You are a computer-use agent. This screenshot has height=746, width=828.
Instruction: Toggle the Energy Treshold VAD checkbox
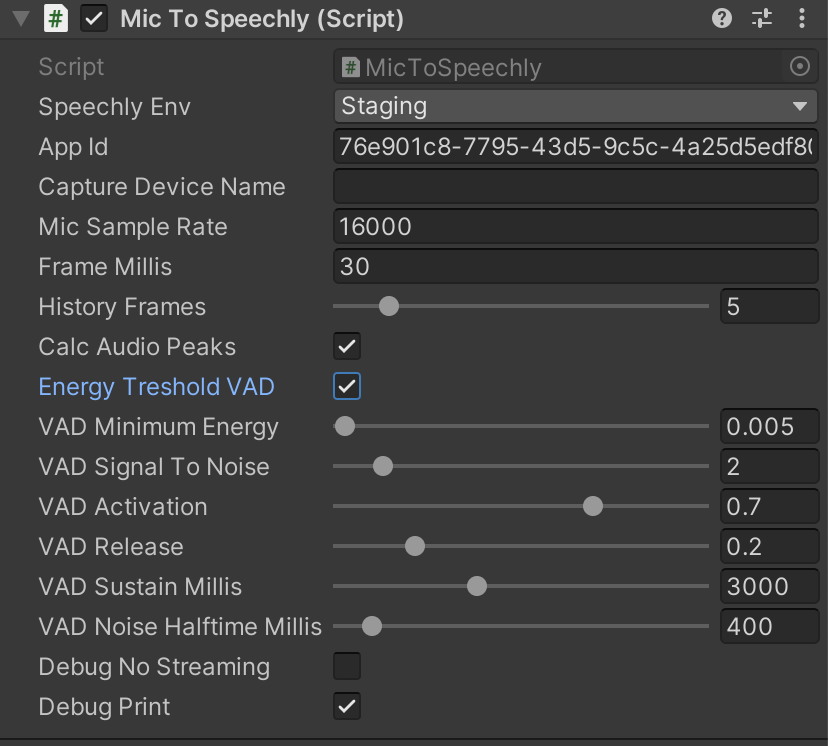[347, 386]
